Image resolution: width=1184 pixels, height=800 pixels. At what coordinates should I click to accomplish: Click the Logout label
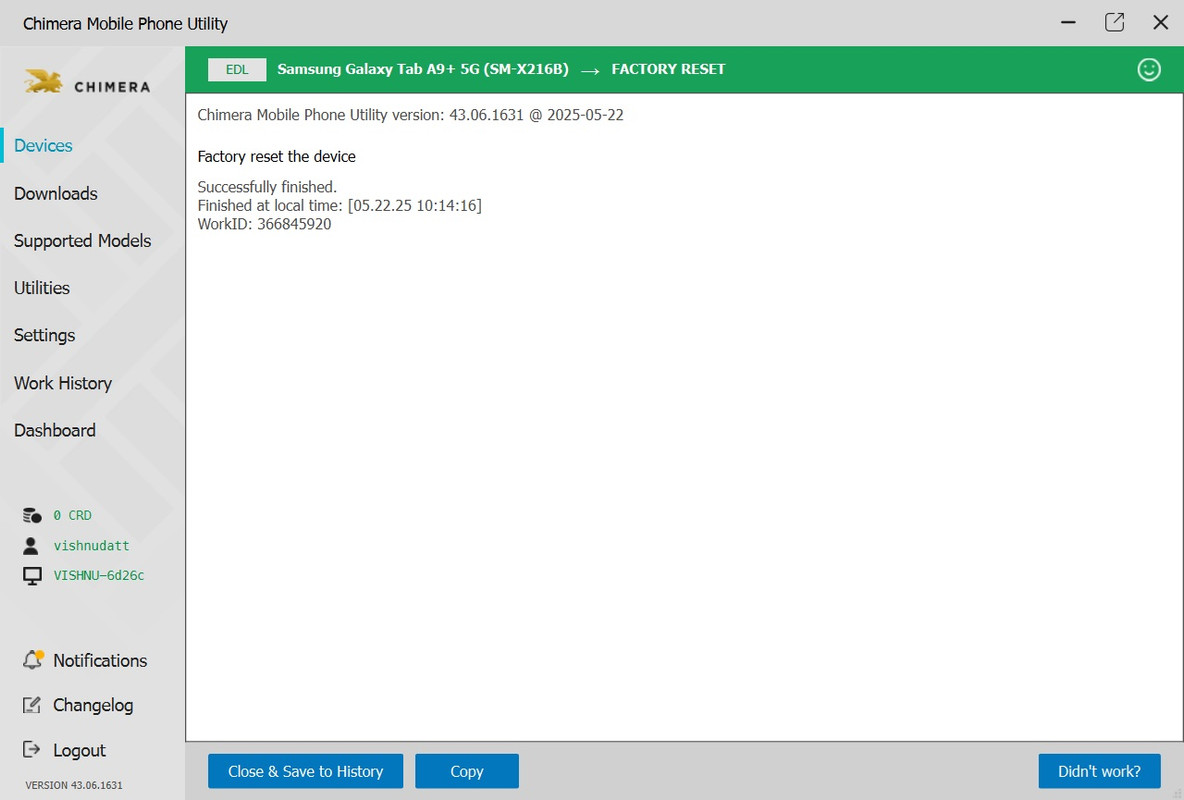(79, 750)
